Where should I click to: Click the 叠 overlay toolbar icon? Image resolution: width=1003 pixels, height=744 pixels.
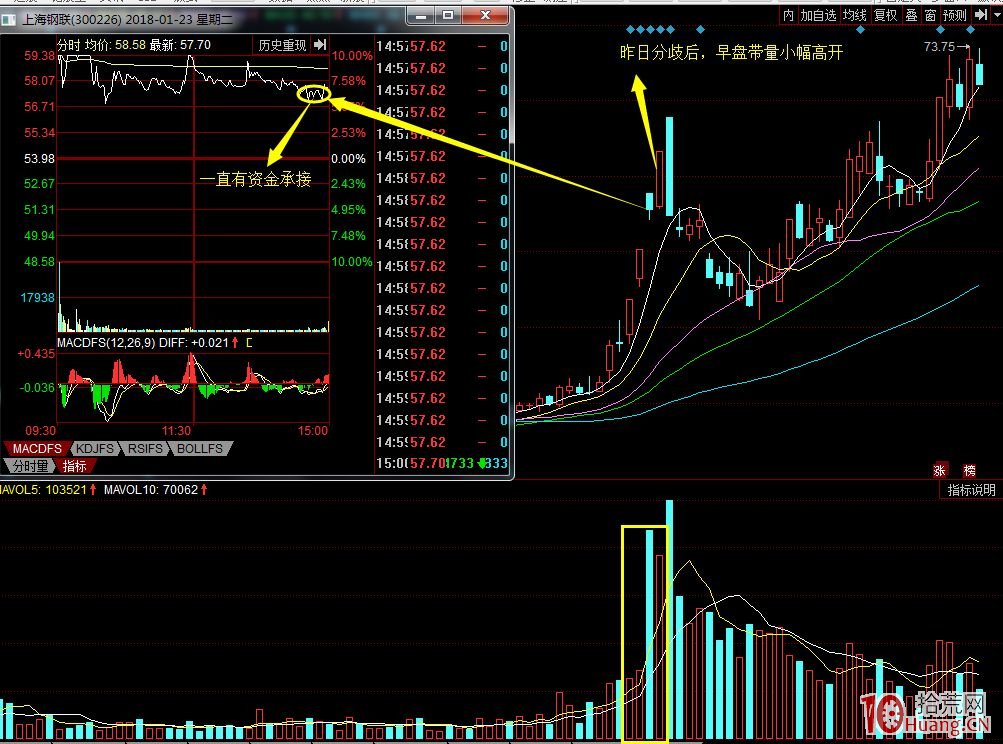click(911, 15)
